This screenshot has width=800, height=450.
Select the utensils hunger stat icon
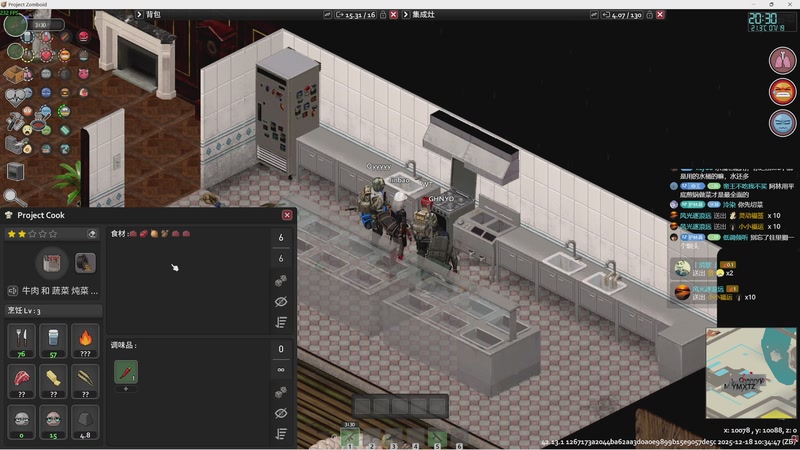click(21, 340)
